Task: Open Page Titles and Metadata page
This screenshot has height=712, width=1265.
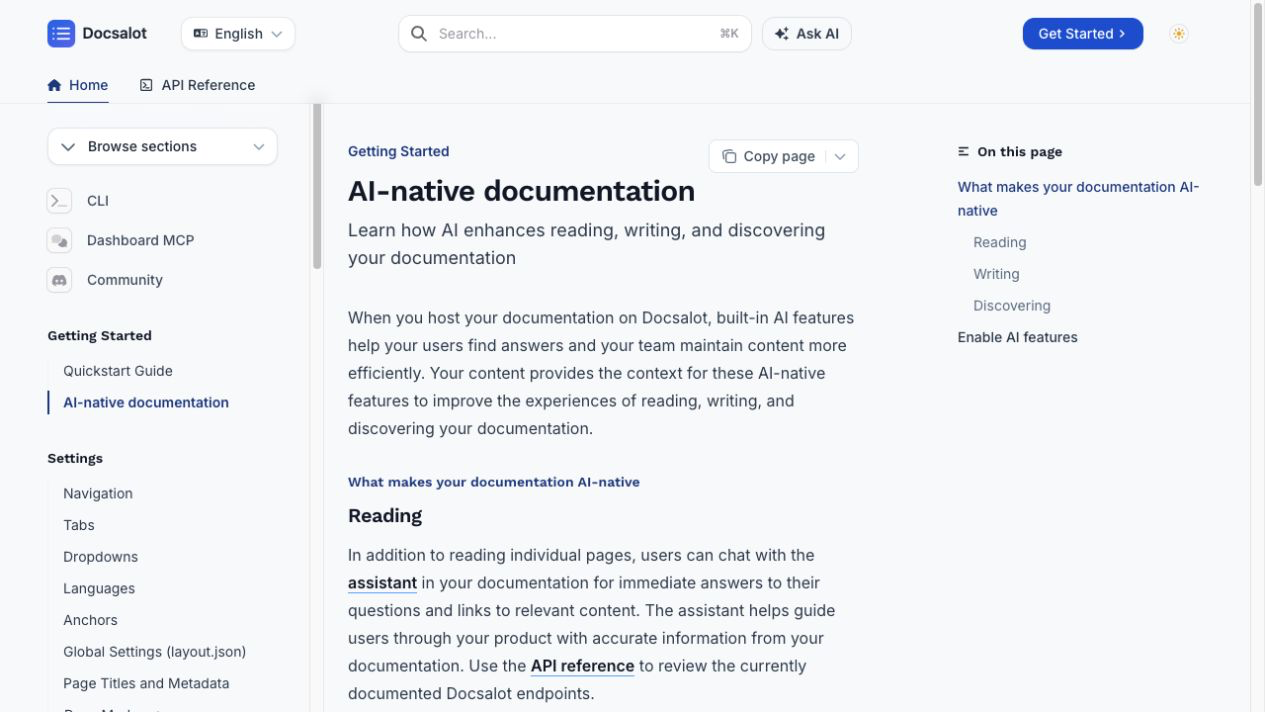Action: [146, 683]
